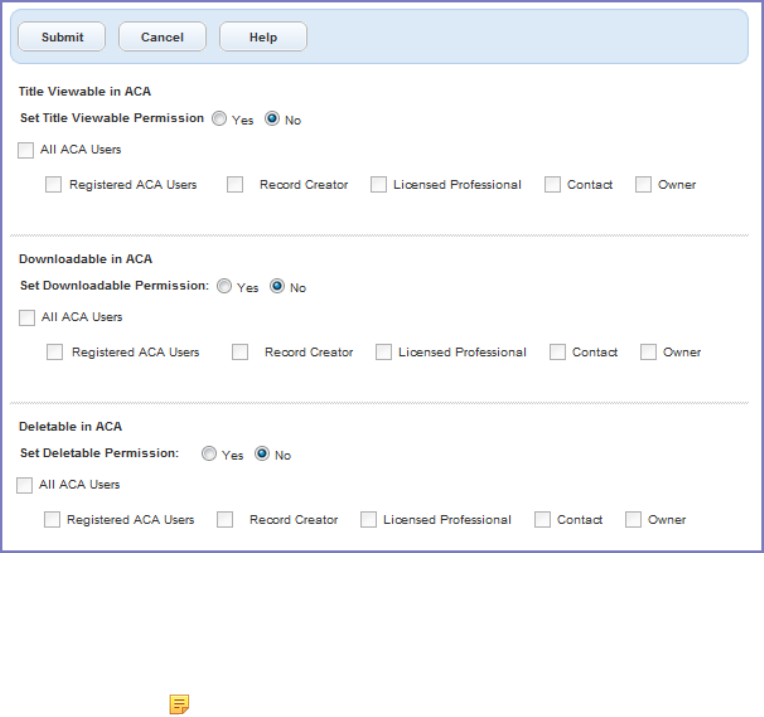Click the 'Set Deletable Permission:' label
Image resolution: width=764 pixels, height=717 pixels.
(x=99, y=453)
